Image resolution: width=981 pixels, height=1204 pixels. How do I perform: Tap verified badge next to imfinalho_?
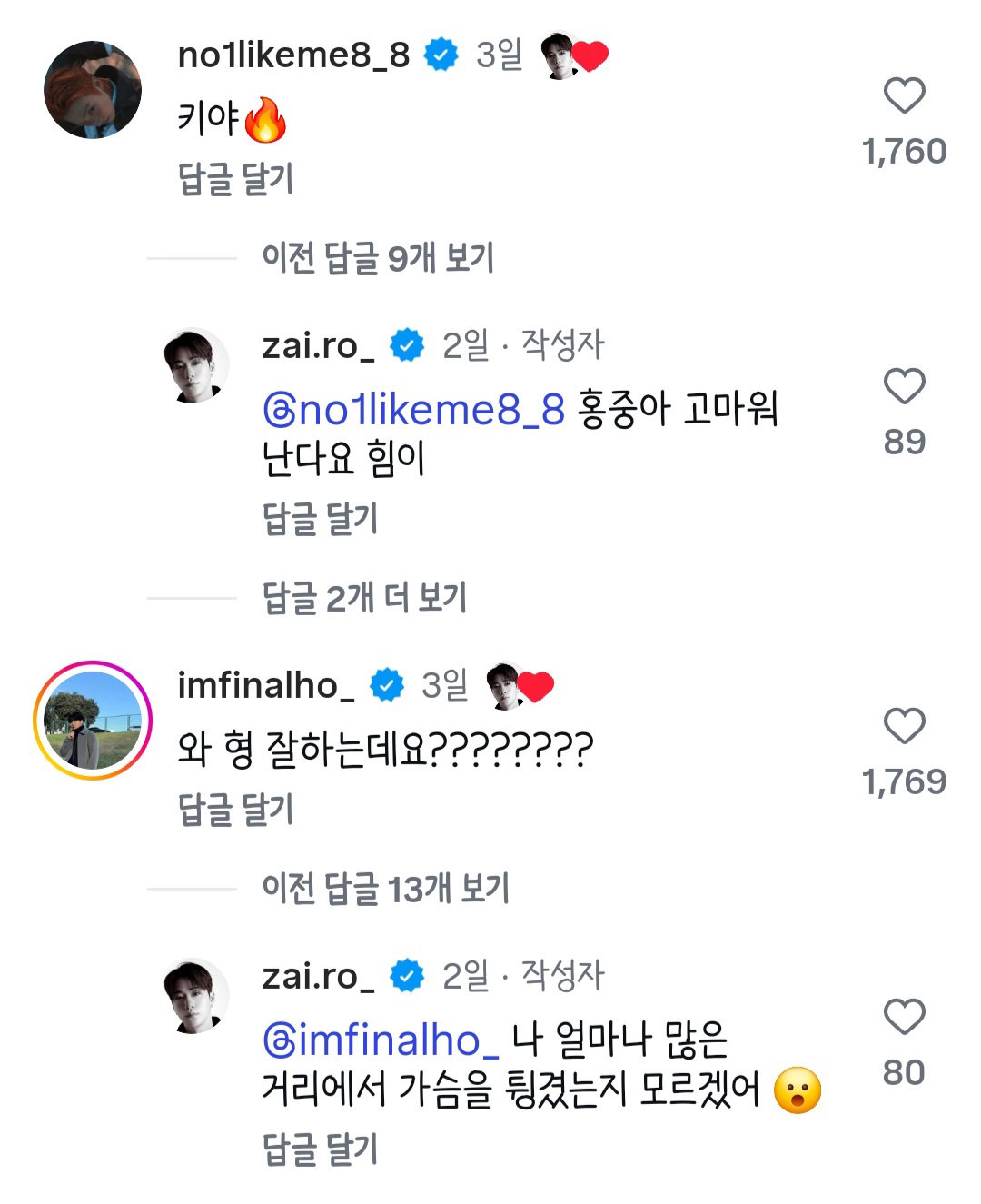[x=387, y=685]
